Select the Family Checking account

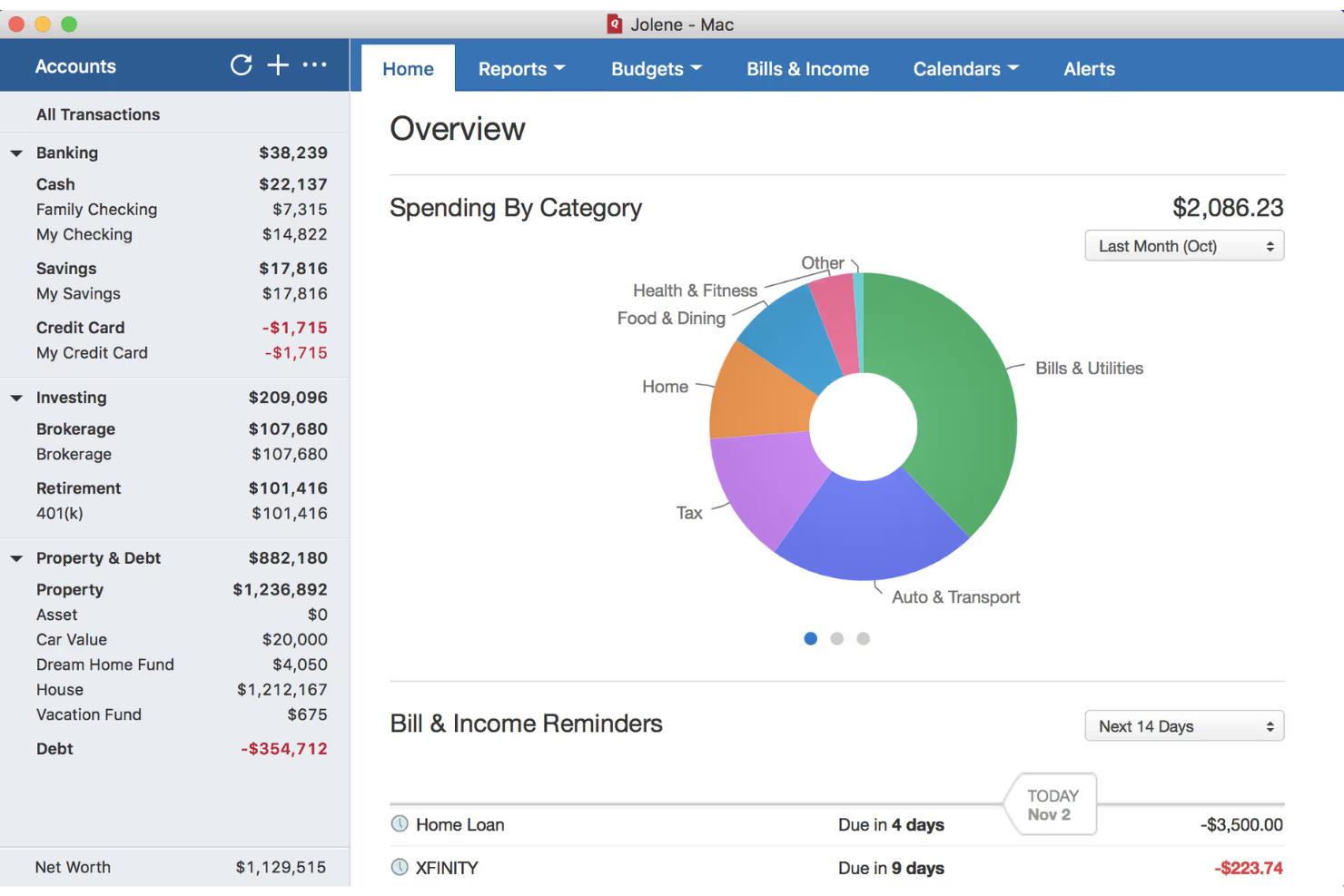pyautogui.click(x=96, y=209)
